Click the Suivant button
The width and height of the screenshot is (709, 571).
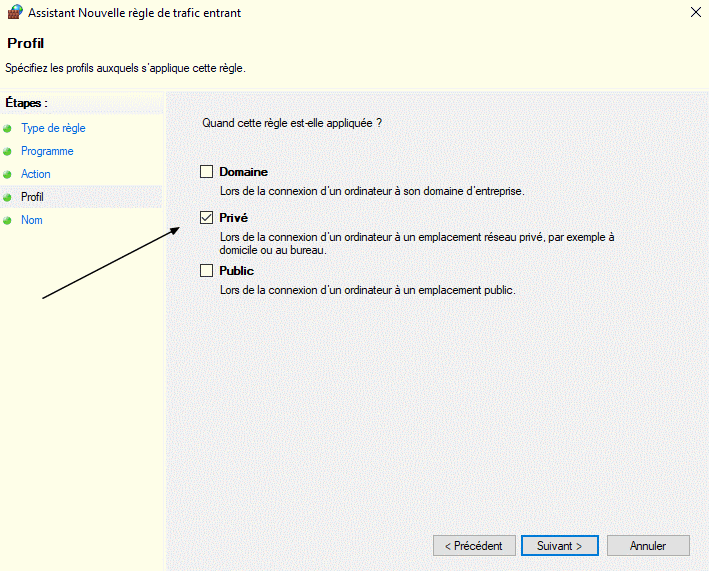[560, 546]
